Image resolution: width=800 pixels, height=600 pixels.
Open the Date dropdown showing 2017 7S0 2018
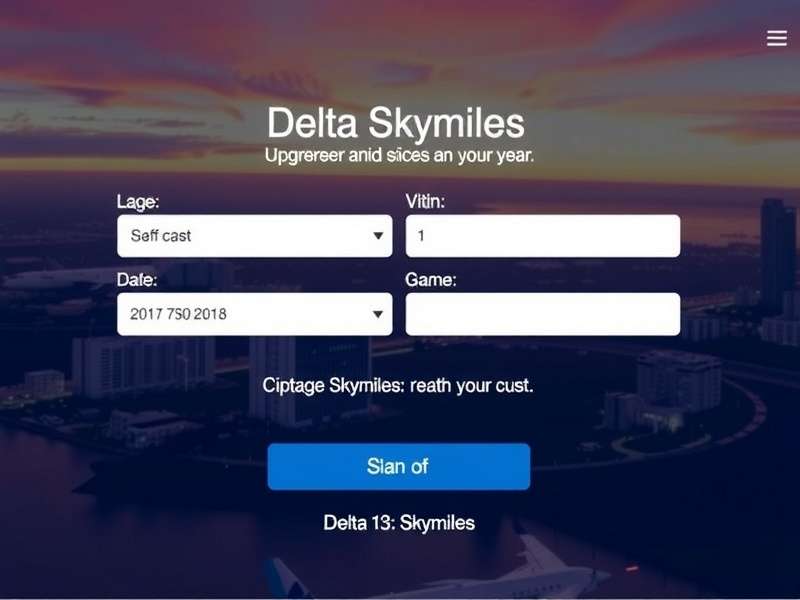click(255, 314)
